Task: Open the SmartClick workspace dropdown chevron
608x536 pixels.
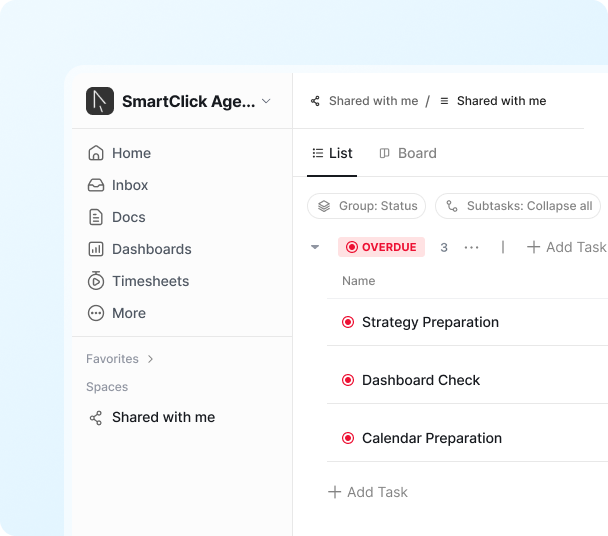Action: tap(266, 101)
